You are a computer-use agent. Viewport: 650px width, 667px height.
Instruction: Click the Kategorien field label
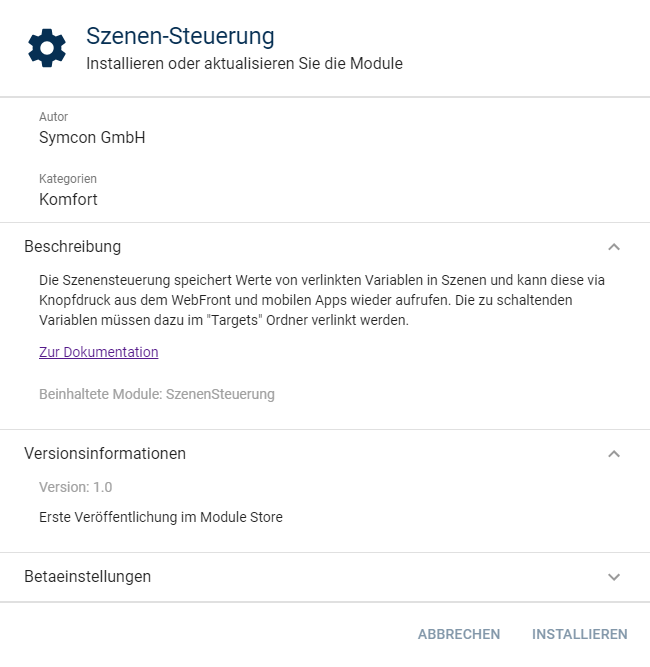68,179
